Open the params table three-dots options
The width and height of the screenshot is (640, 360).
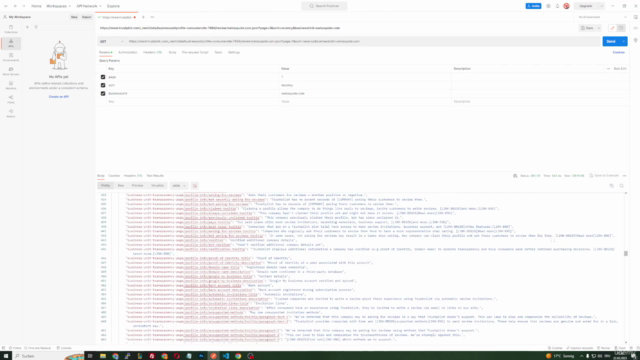609,69
